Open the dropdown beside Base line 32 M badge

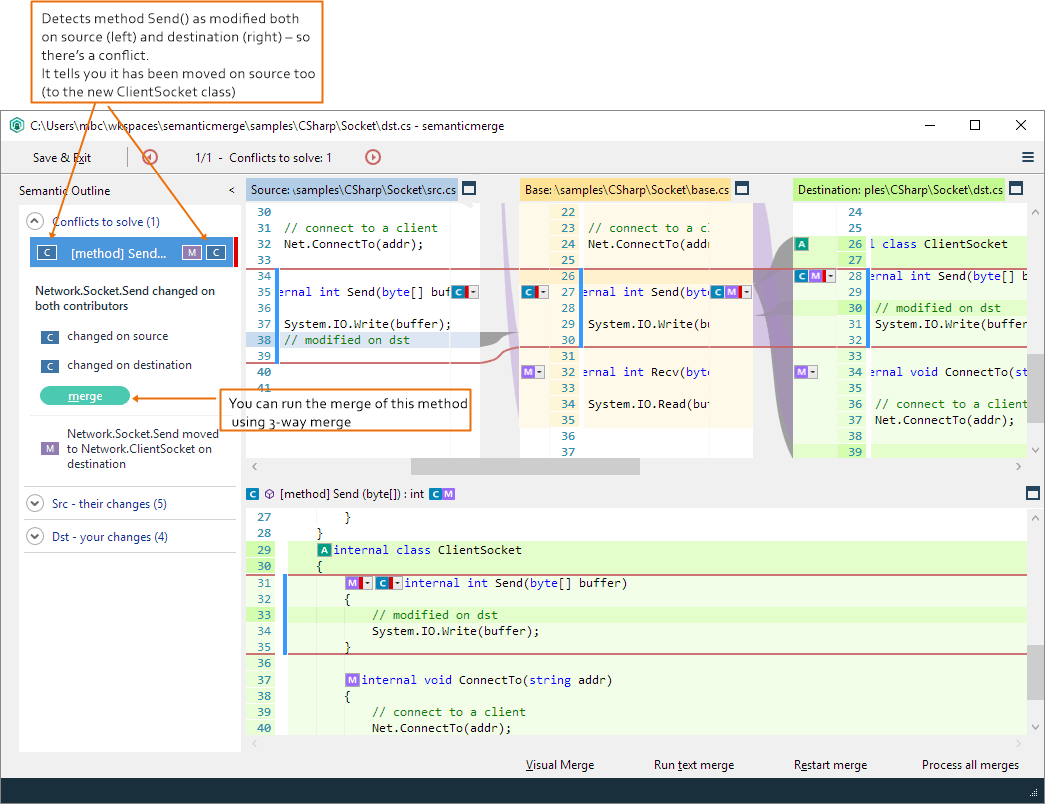click(540, 372)
